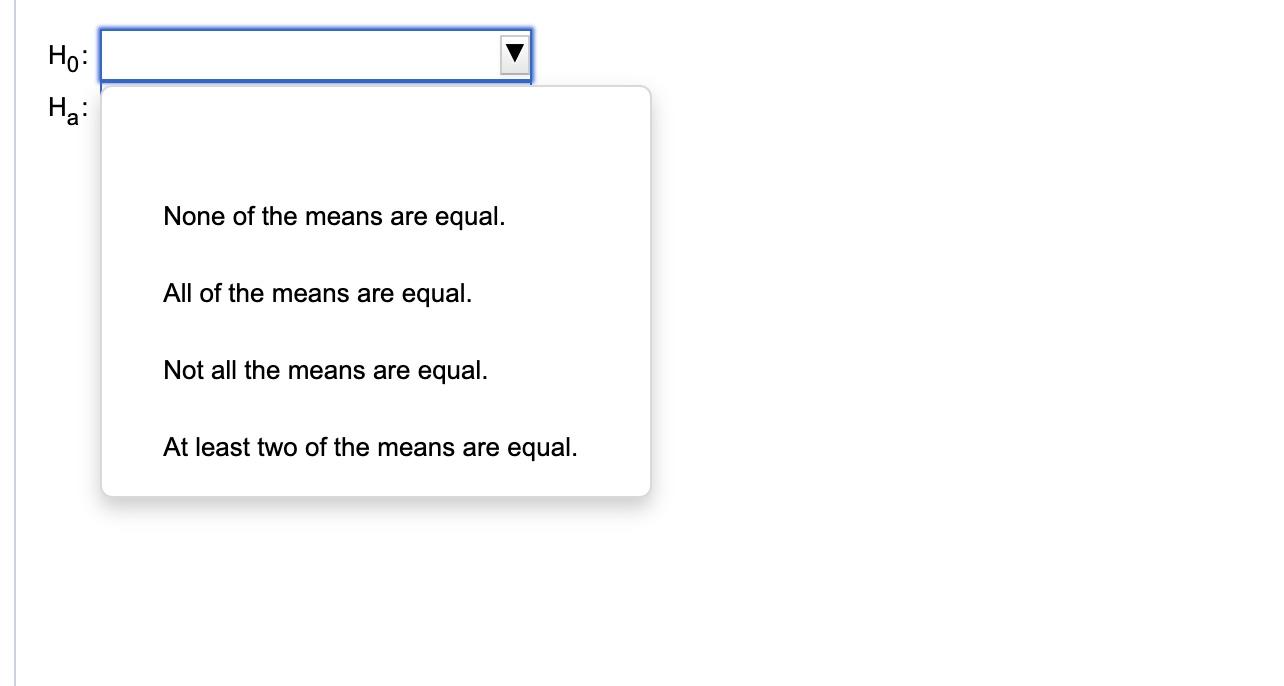Click the open dropdown list panel

(375, 290)
